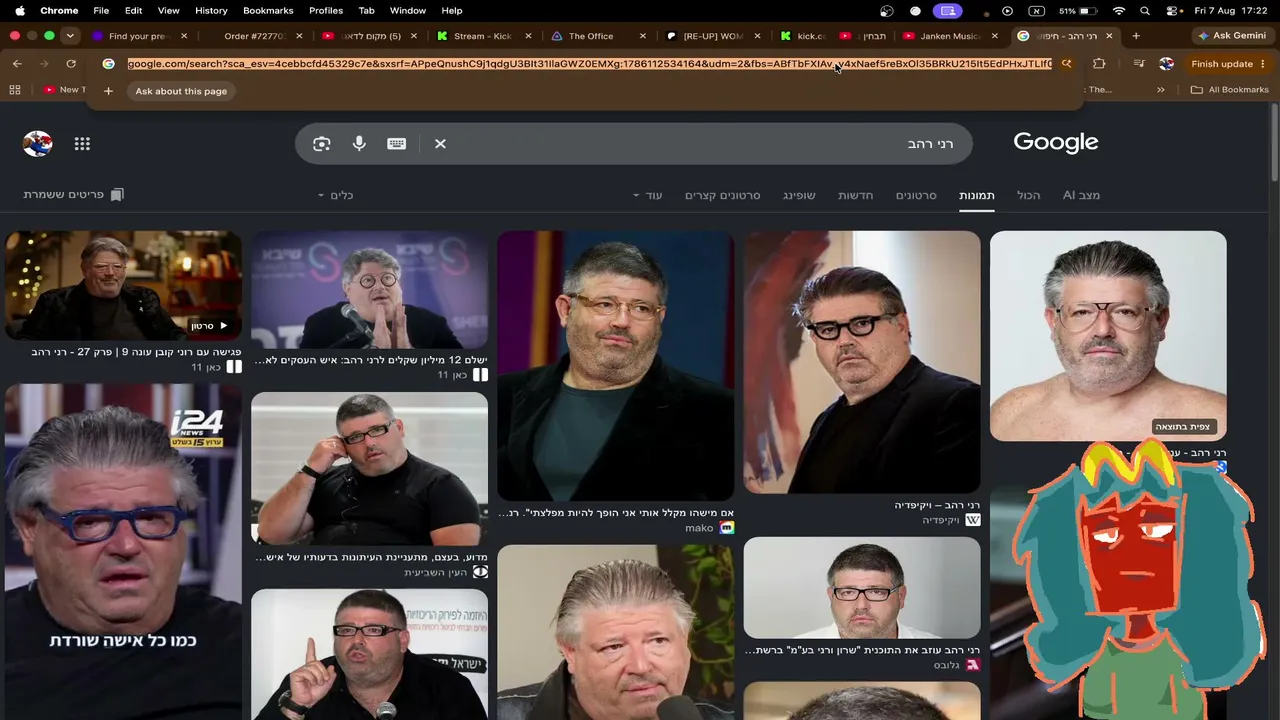
Task: Search by image with Google Lens icon
Action: click(321, 144)
